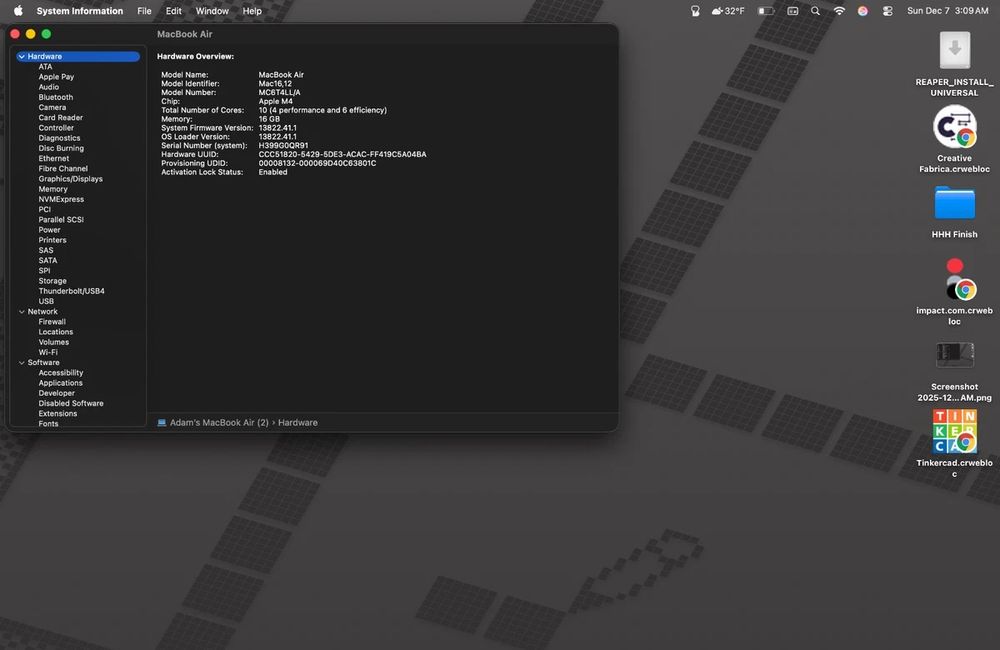Select ATA in the sidebar
The height and width of the screenshot is (650, 1000).
45,66
